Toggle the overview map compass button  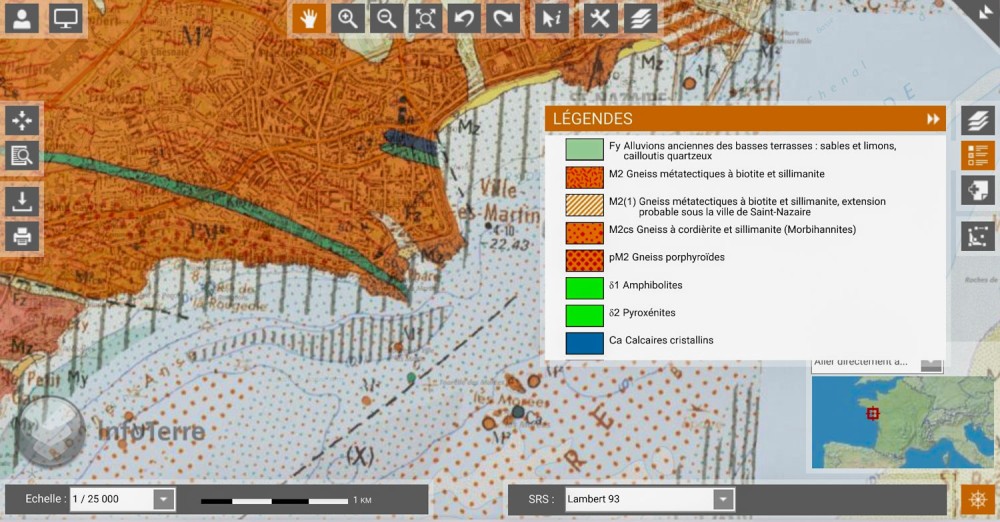[977, 502]
